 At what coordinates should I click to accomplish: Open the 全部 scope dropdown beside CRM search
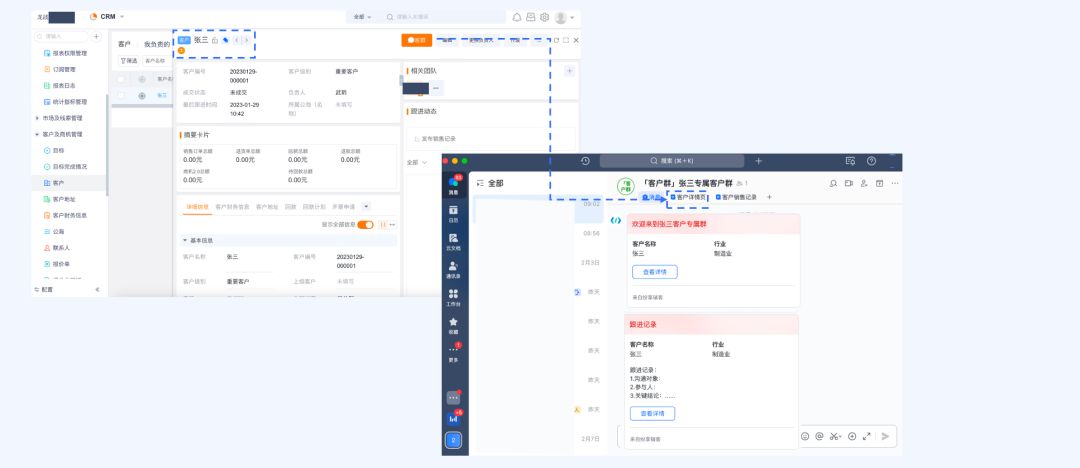[362, 17]
